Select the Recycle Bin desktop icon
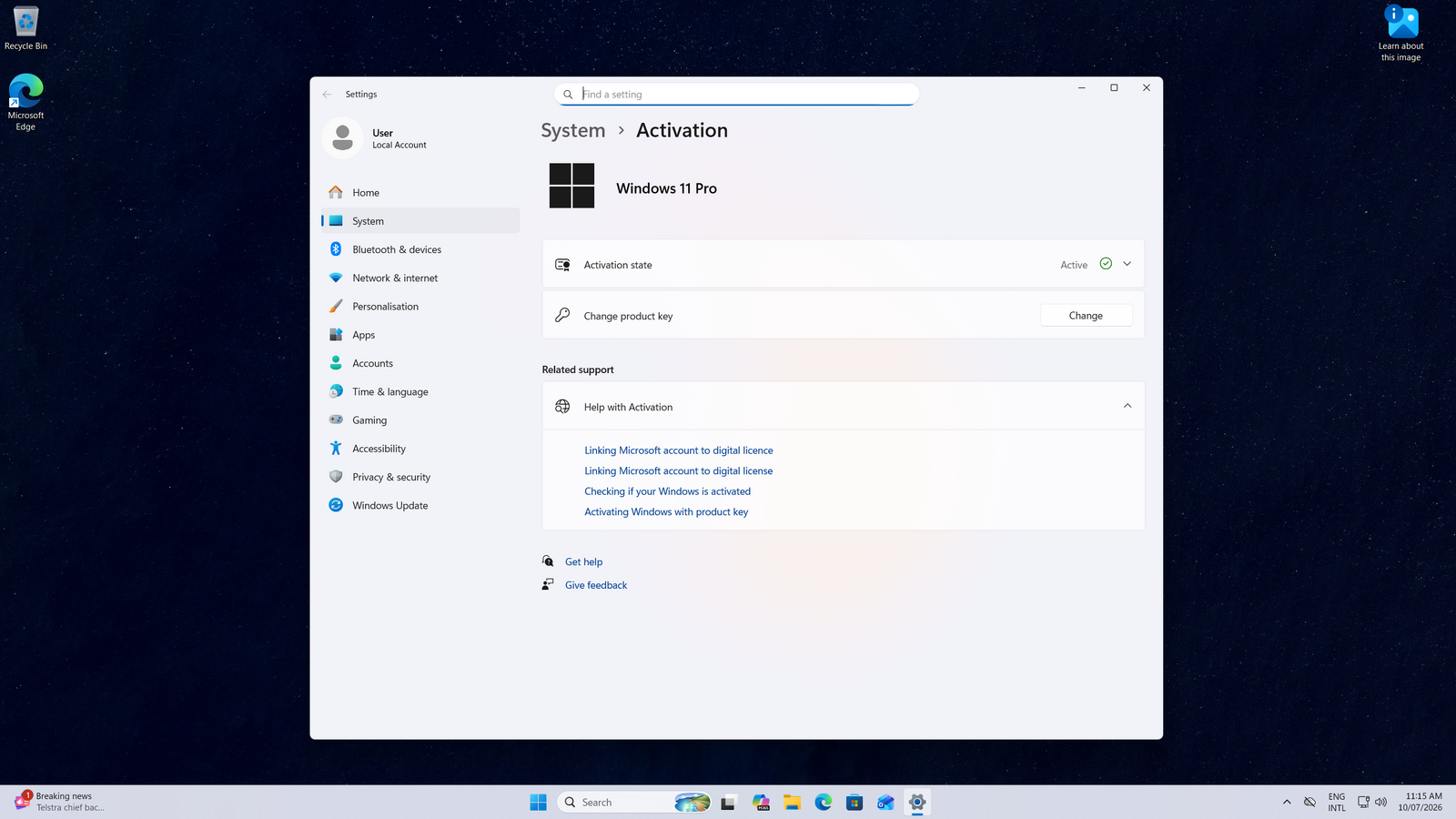 pyautogui.click(x=25, y=28)
